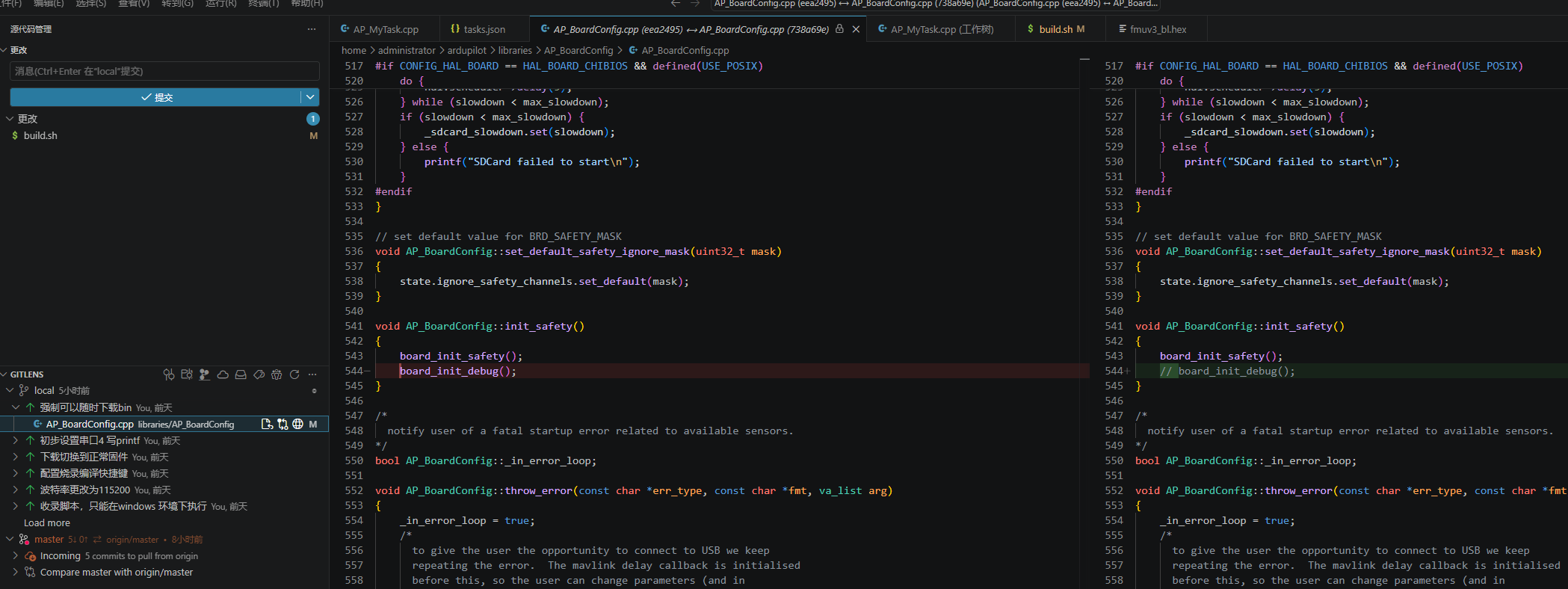Switch to tasks.json tab
This screenshot has width=1568, height=589.
(x=484, y=29)
